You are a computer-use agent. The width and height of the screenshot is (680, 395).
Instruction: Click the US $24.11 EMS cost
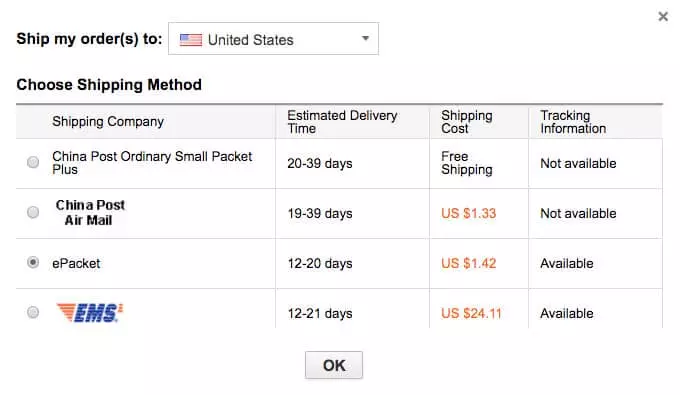[471, 313]
